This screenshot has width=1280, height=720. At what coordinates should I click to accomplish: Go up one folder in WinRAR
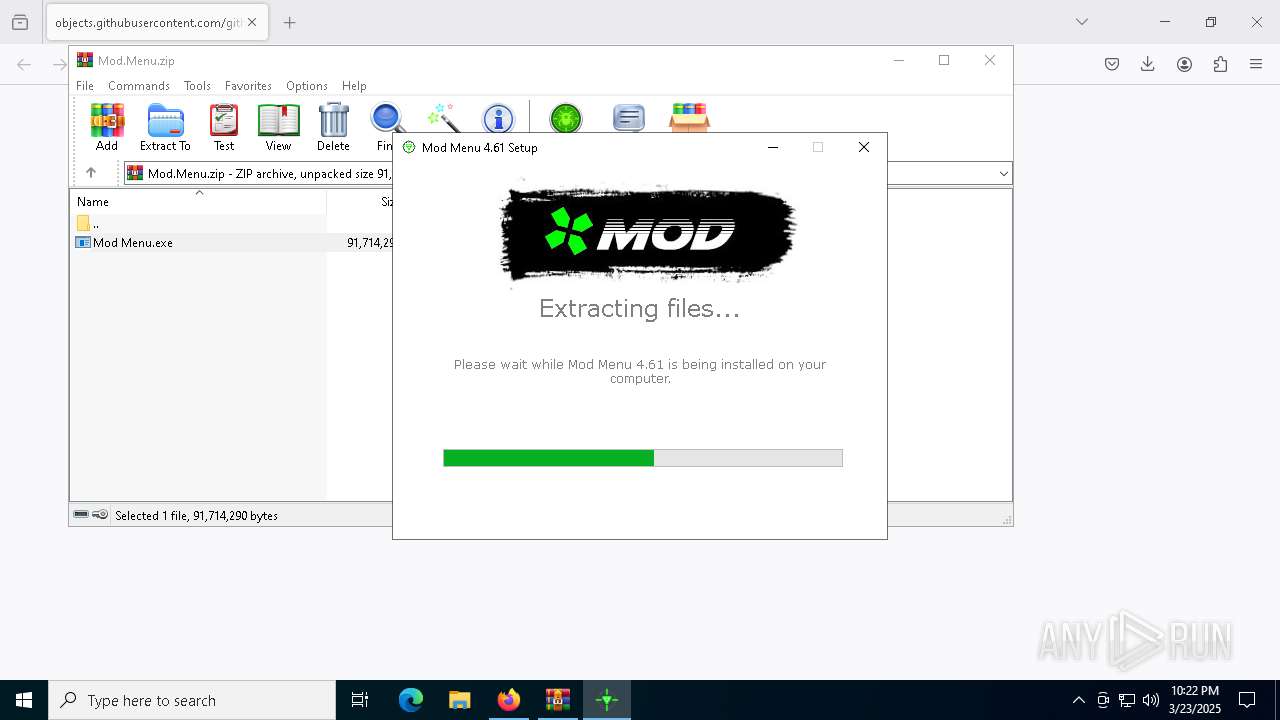pos(90,173)
